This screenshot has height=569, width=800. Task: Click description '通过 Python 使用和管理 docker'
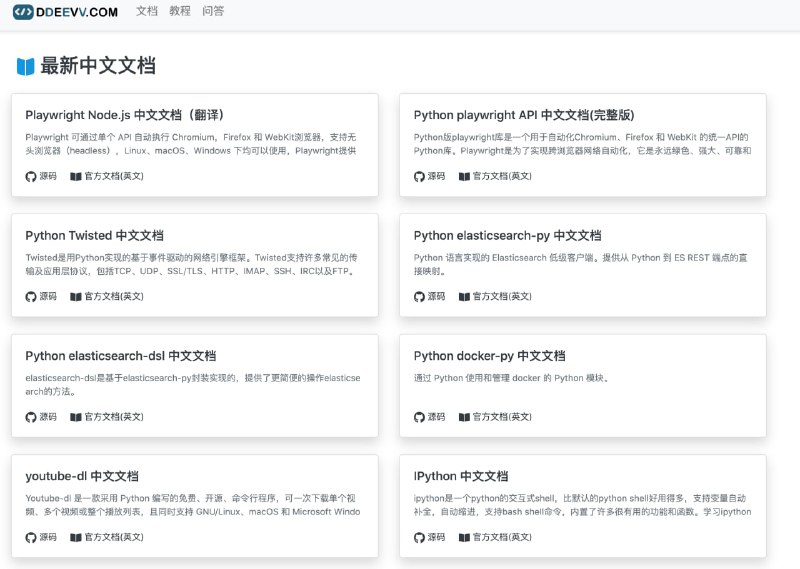pyautogui.click(x=512, y=378)
